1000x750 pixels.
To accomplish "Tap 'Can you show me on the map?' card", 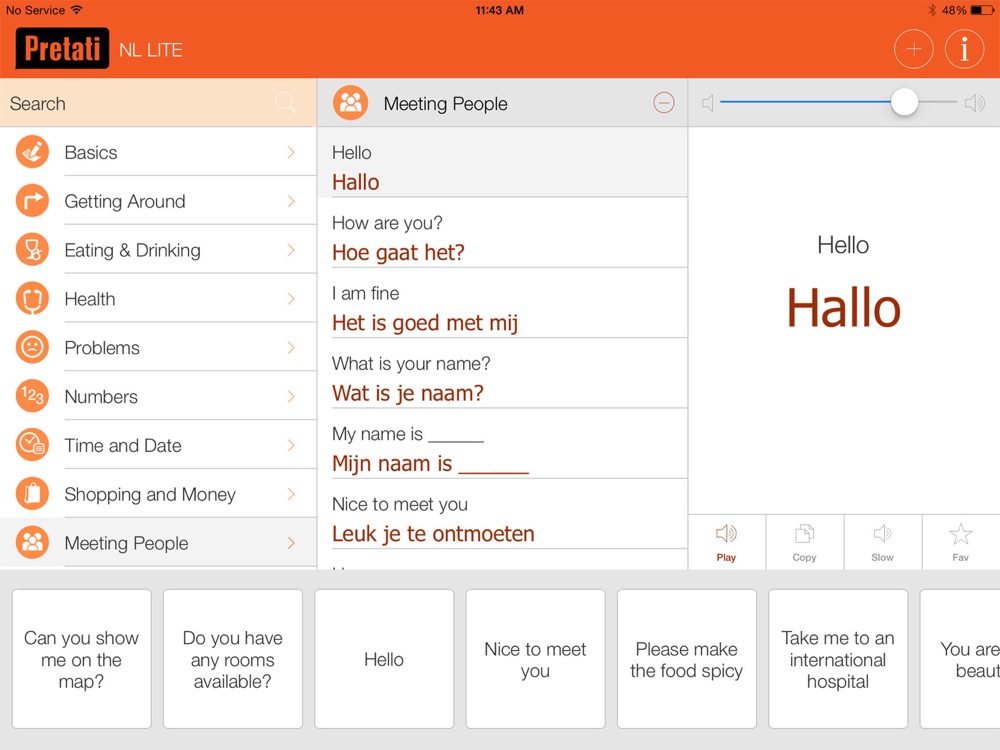I will pos(82,659).
